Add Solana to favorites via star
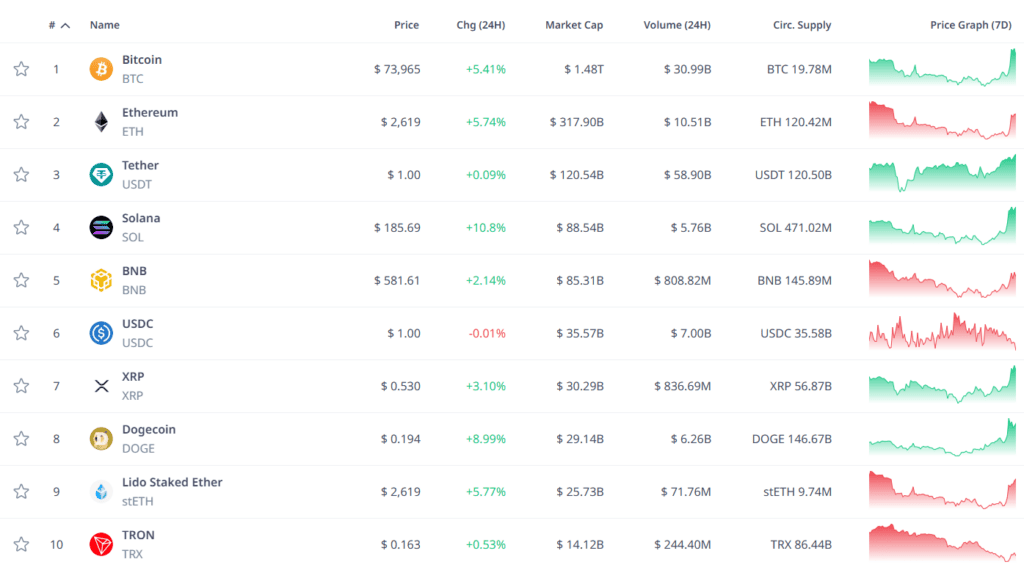This screenshot has height=570, width=1024. point(22,228)
